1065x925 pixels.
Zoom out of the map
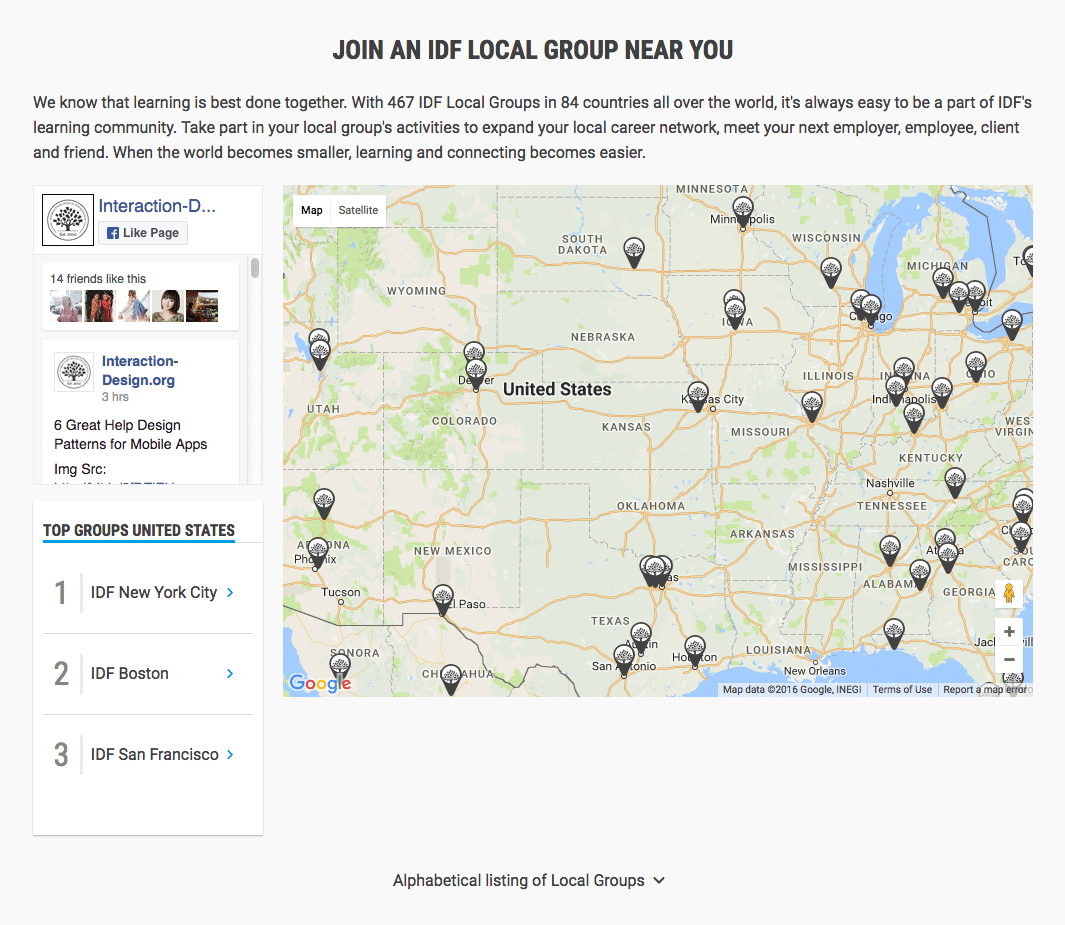(1009, 659)
